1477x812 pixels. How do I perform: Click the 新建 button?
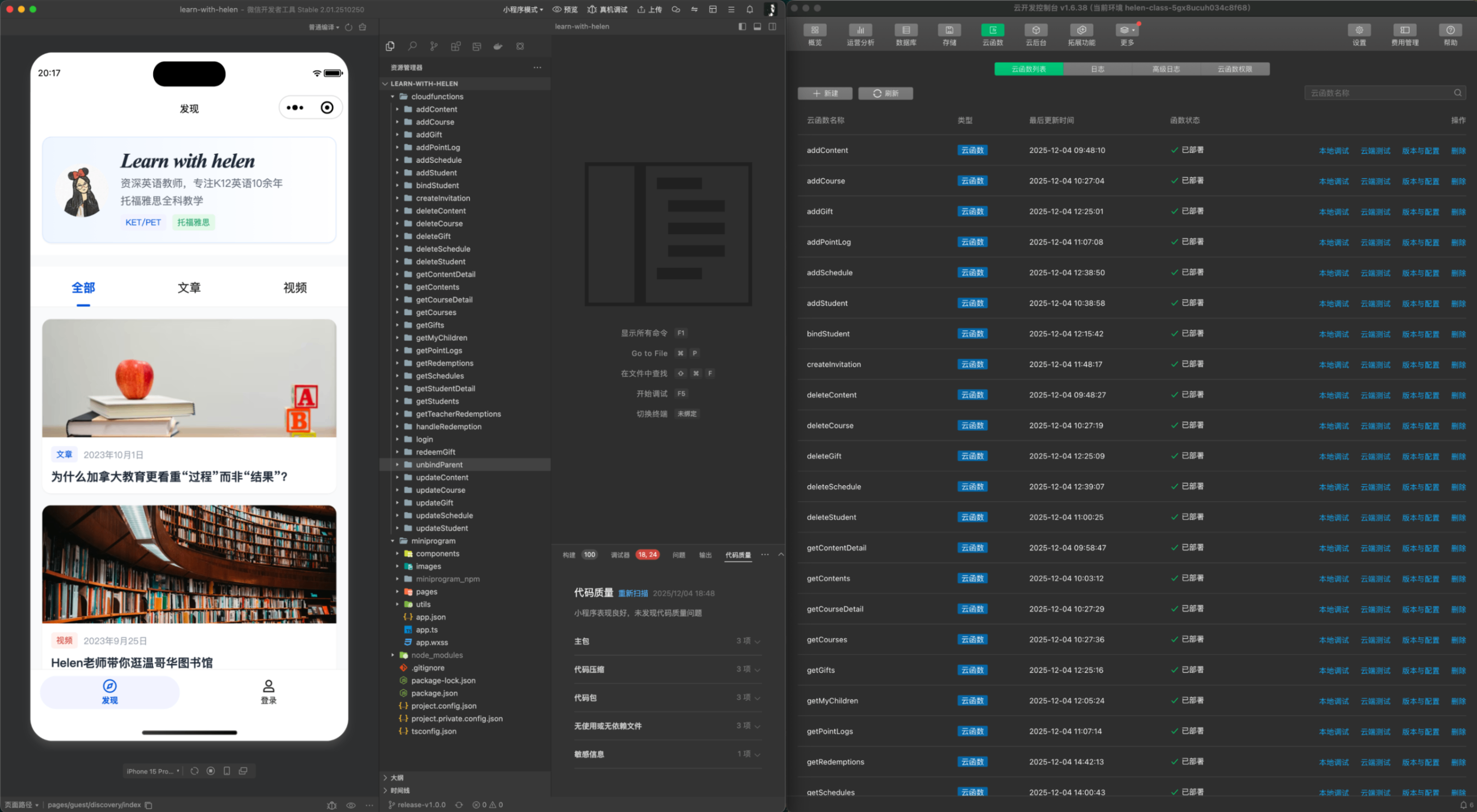pyautogui.click(x=824, y=94)
